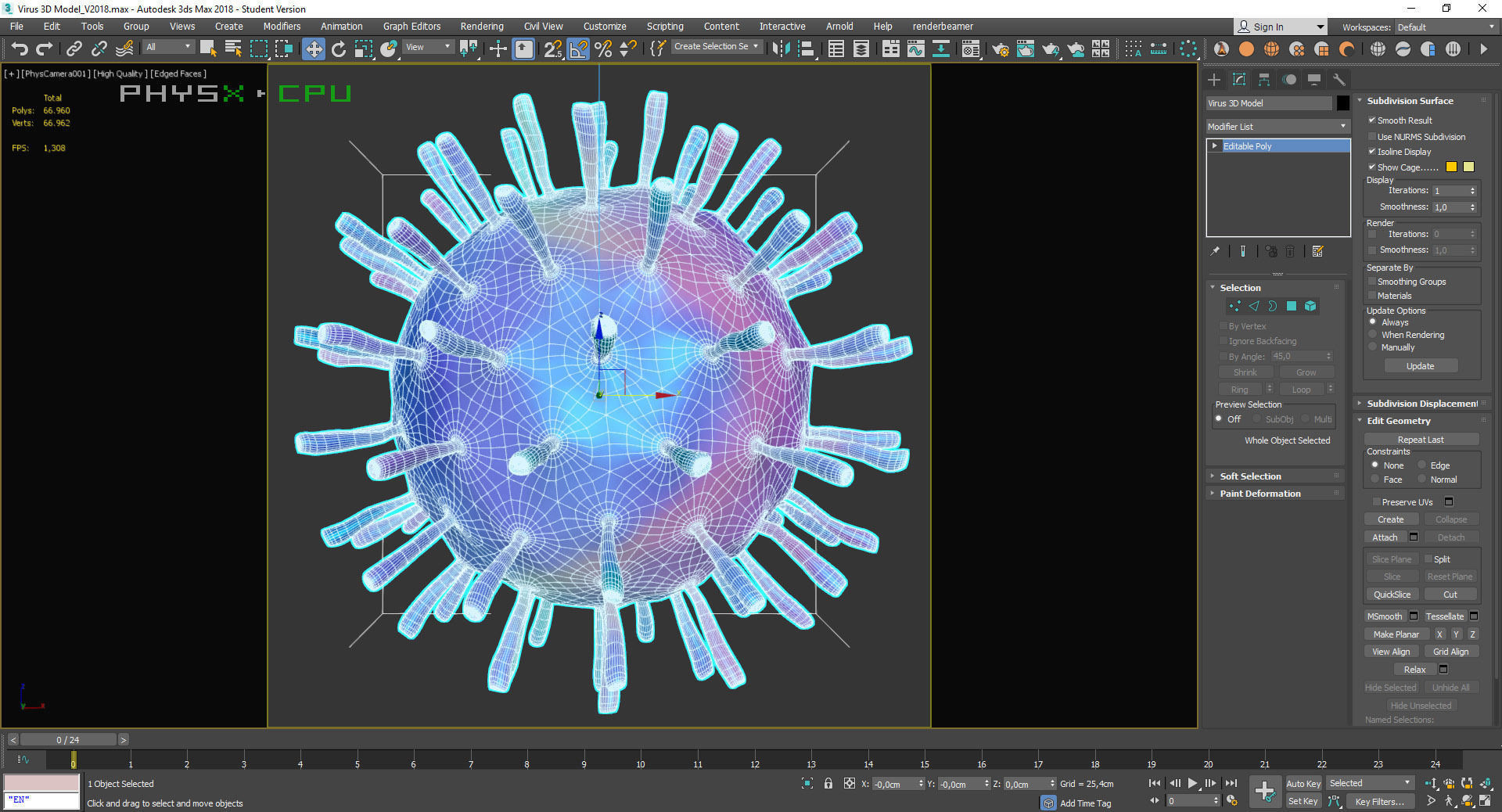The width and height of the screenshot is (1502, 812).
Task: Click the Key Filters button
Action: pos(1380,802)
